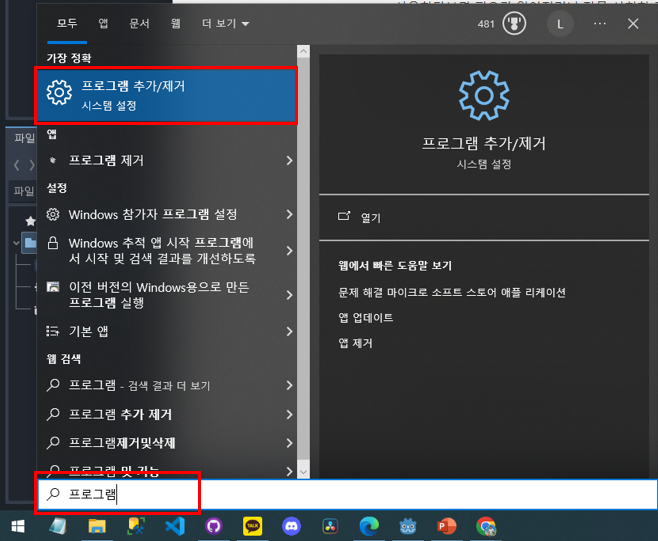Launch Visual Studio Code from taskbar
This screenshot has width=658, height=541.
point(175,526)
